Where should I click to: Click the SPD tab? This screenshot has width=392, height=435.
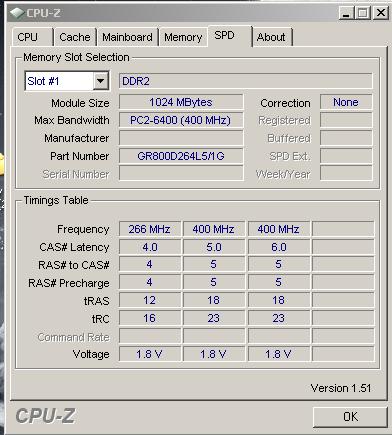pyautogui.click(x=229, y=35)
